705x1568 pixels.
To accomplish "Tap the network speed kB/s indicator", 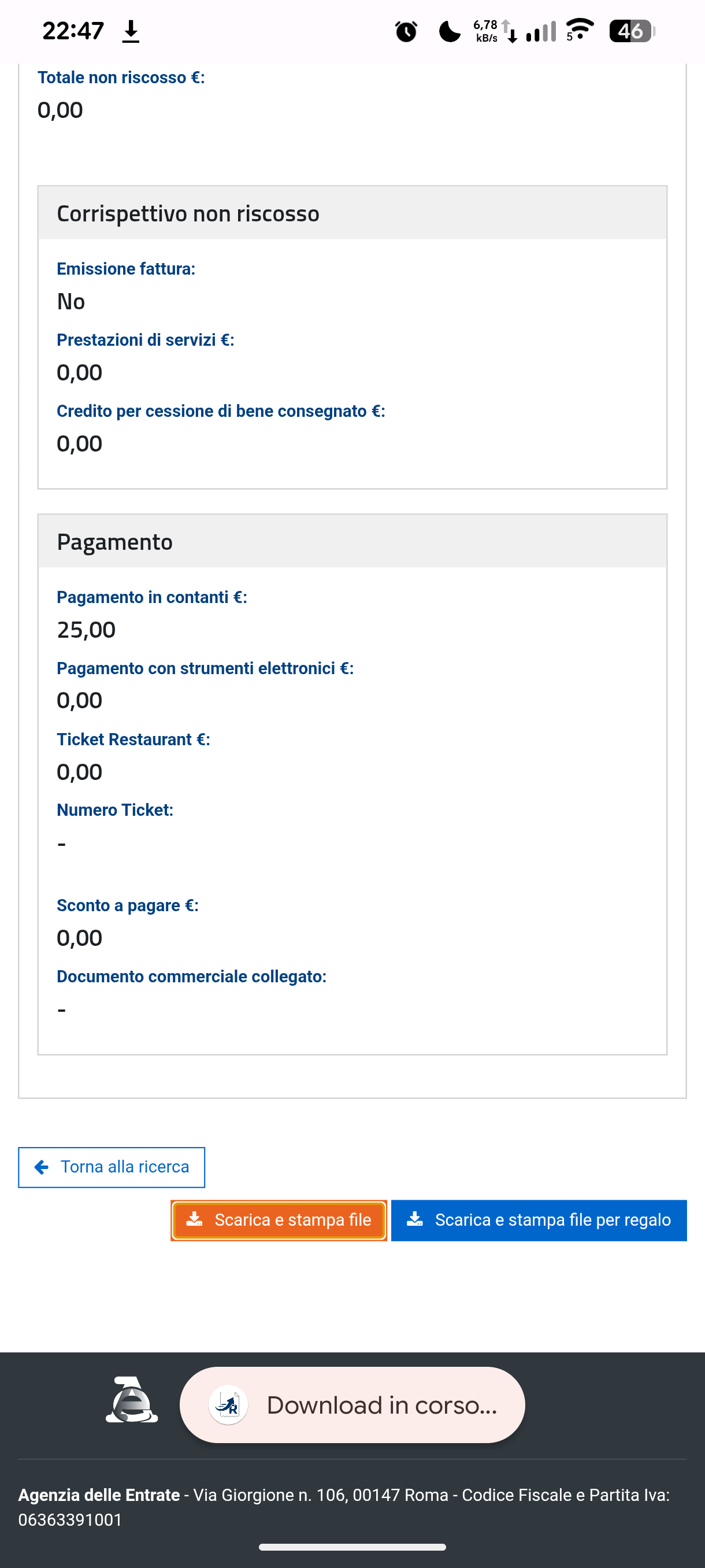I will point(487,31).
